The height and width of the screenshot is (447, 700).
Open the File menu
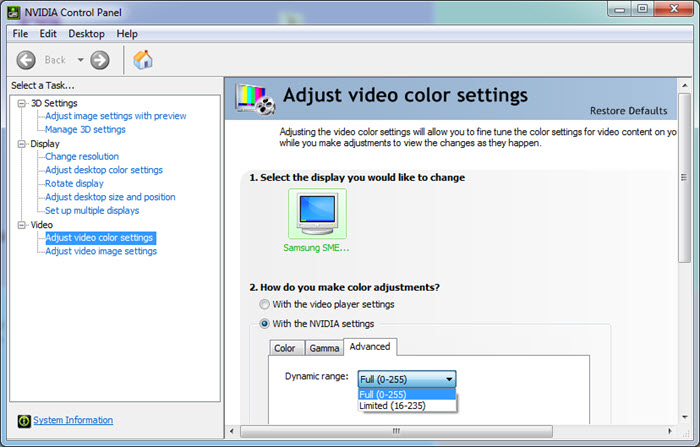coord(20,34)
